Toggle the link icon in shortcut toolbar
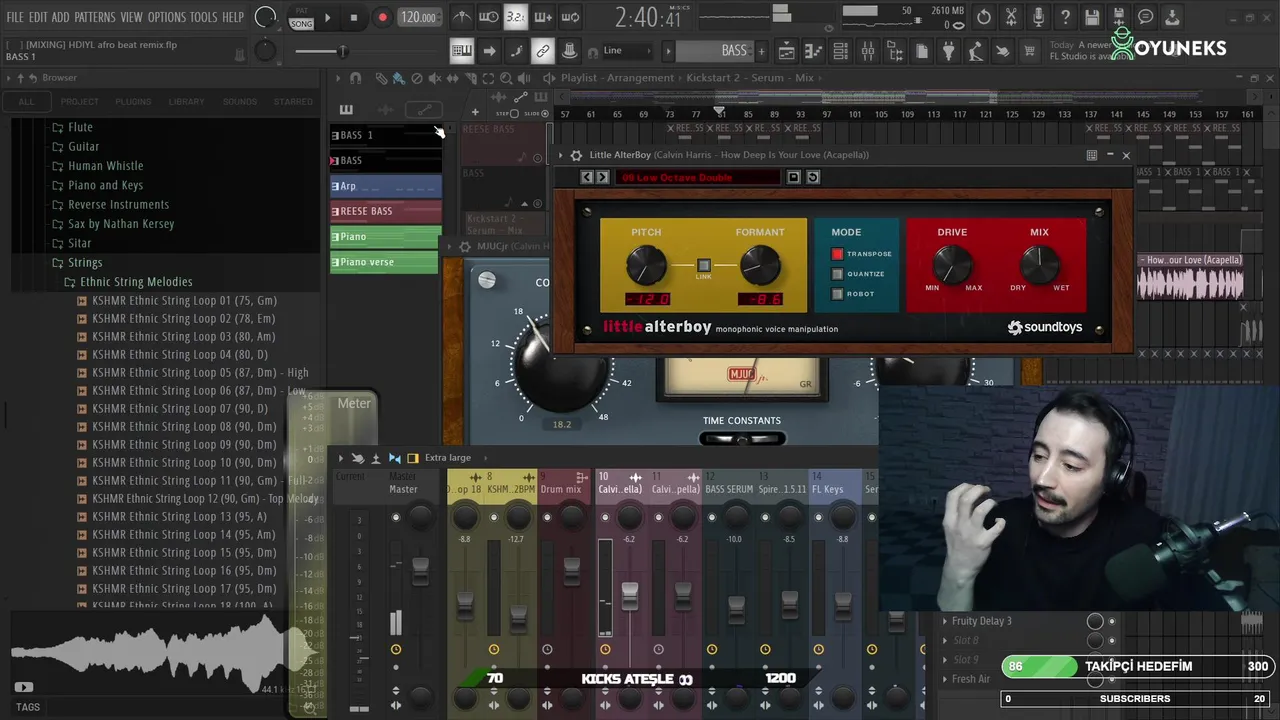 (x=542, y=51)
